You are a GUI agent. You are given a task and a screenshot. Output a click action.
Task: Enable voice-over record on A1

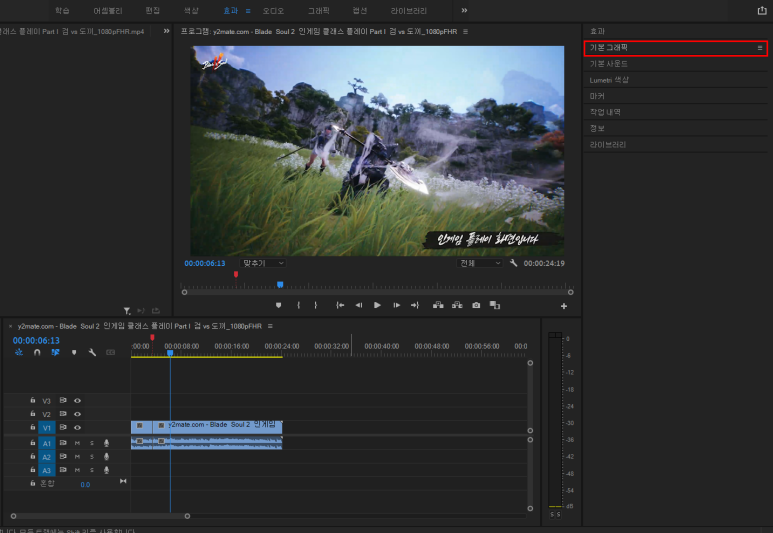[x=106, y=443]
